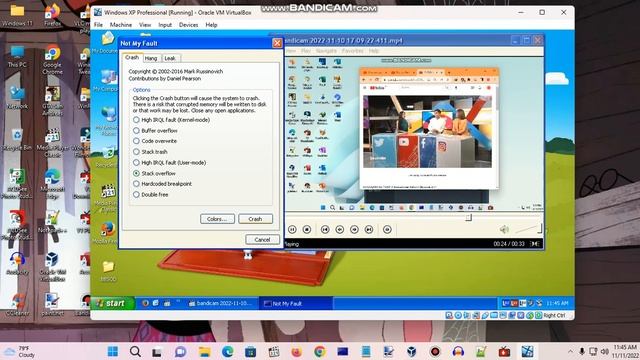Click the media player seek bar handle
This screenshot has width=640, height=360.
(x=469, y=218)
